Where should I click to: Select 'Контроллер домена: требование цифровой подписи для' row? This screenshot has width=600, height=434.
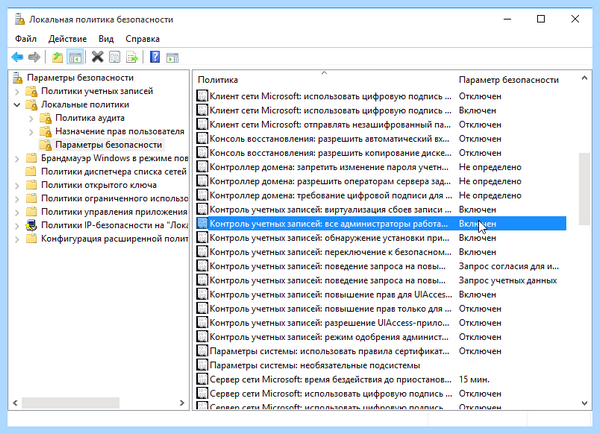pos(381,195)
